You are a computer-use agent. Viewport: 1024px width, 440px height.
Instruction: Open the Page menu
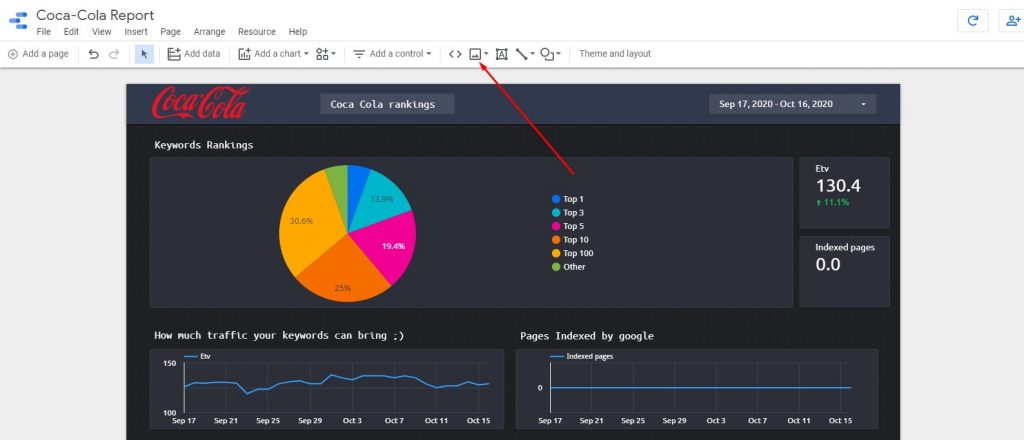pos(170,31)
